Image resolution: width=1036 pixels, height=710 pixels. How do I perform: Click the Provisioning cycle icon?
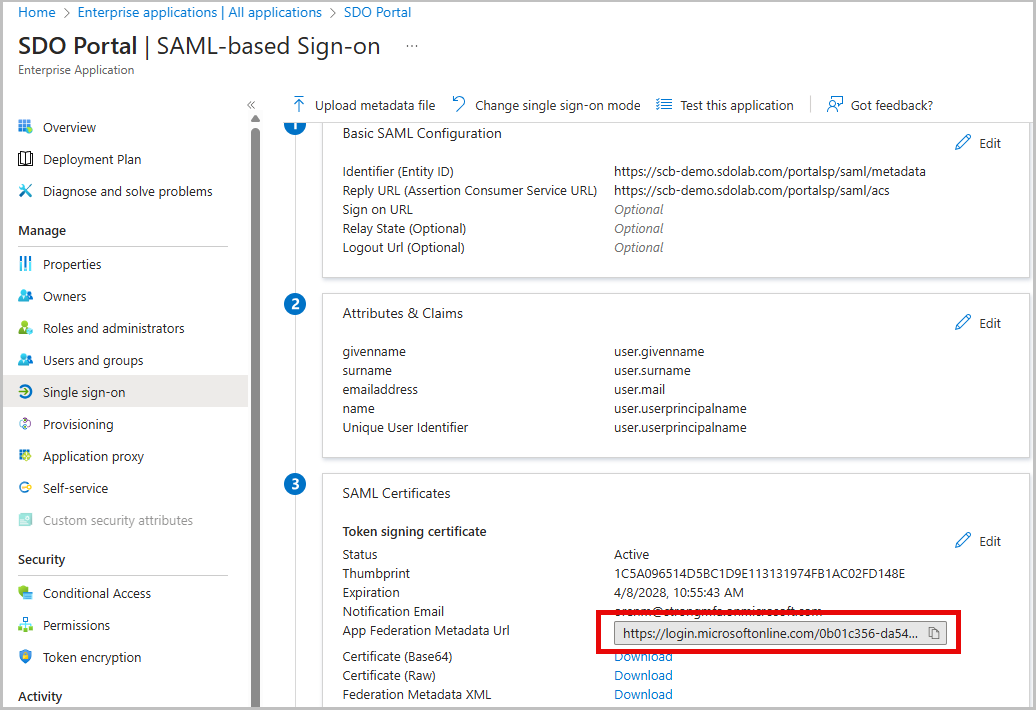25,424
